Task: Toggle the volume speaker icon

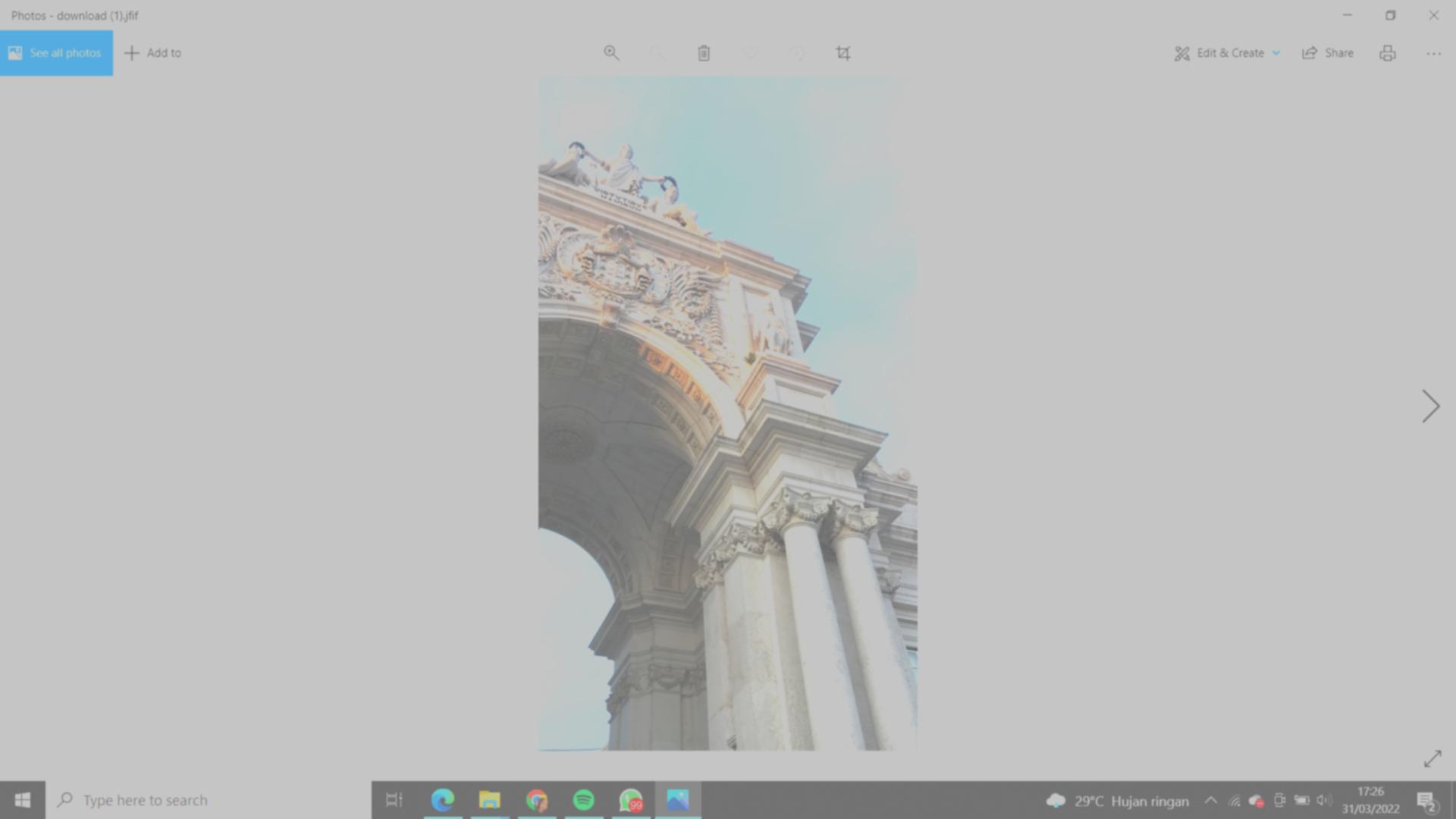Action: pos(1324,801)
